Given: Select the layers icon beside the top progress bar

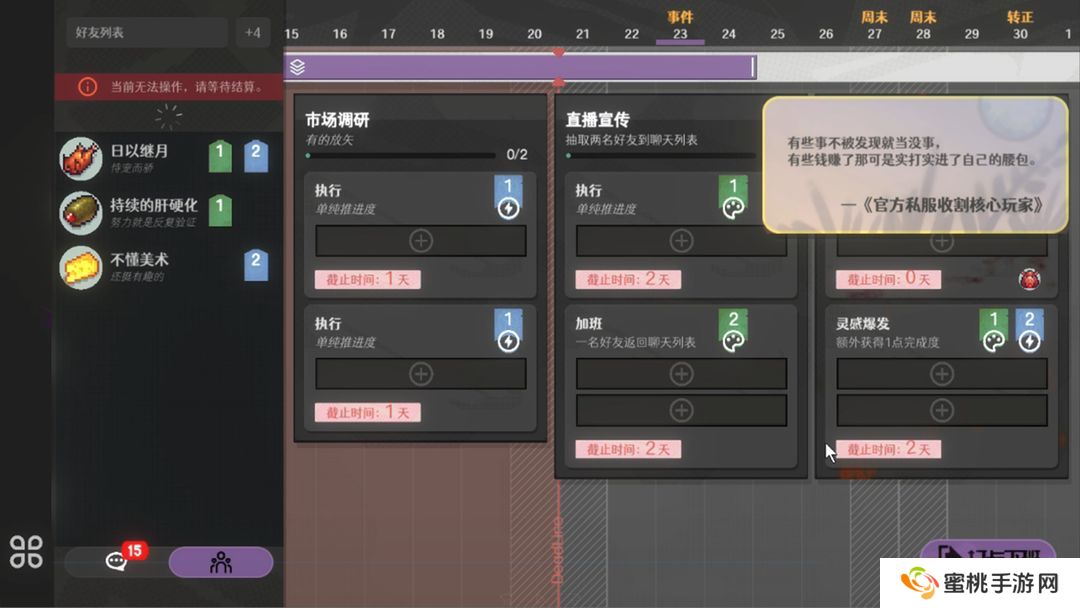Looking at the screenshot, I should pos(296,66).
